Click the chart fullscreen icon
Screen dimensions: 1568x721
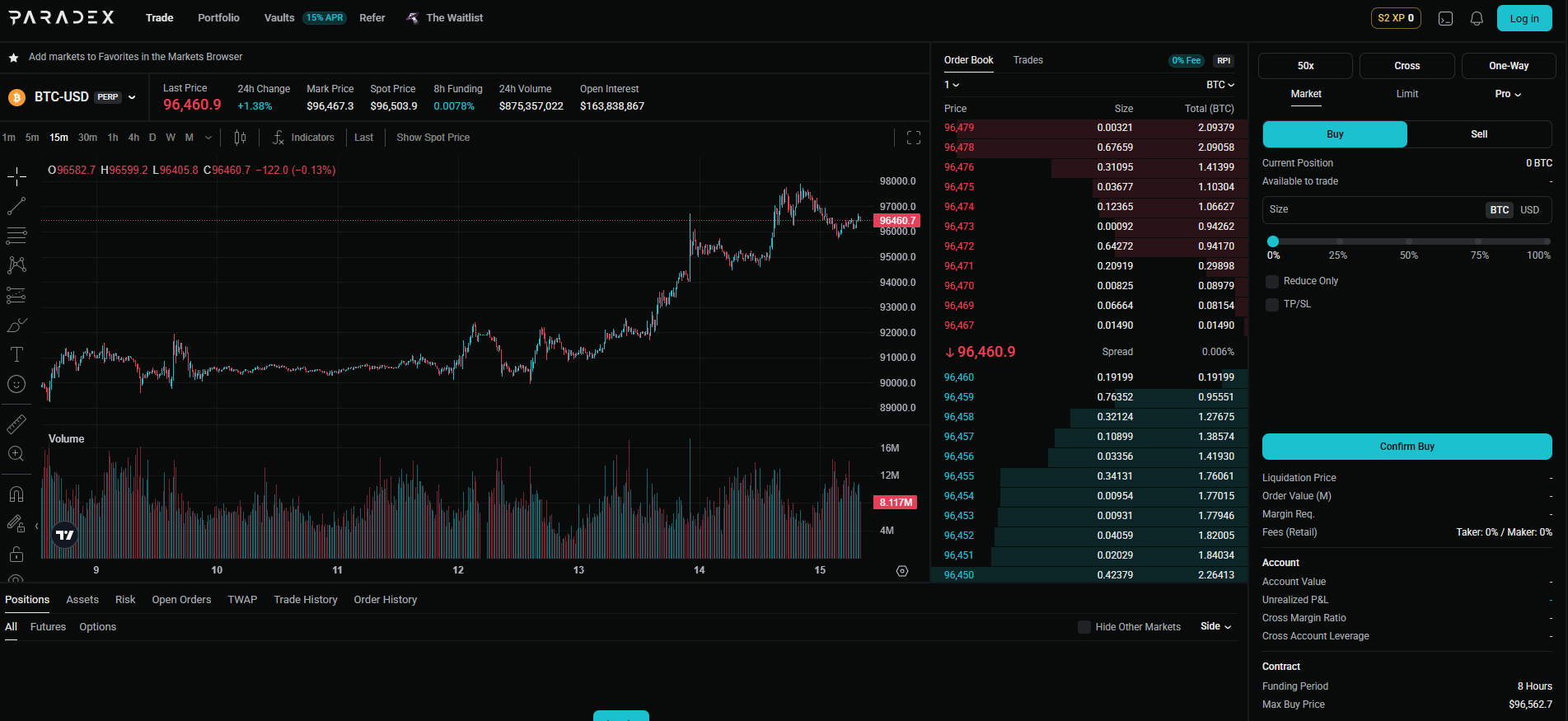913,138
